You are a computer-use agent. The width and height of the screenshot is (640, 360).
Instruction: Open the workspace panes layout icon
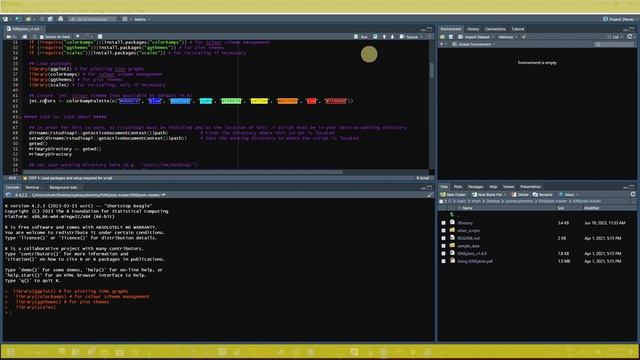click(x=124, y=19)
